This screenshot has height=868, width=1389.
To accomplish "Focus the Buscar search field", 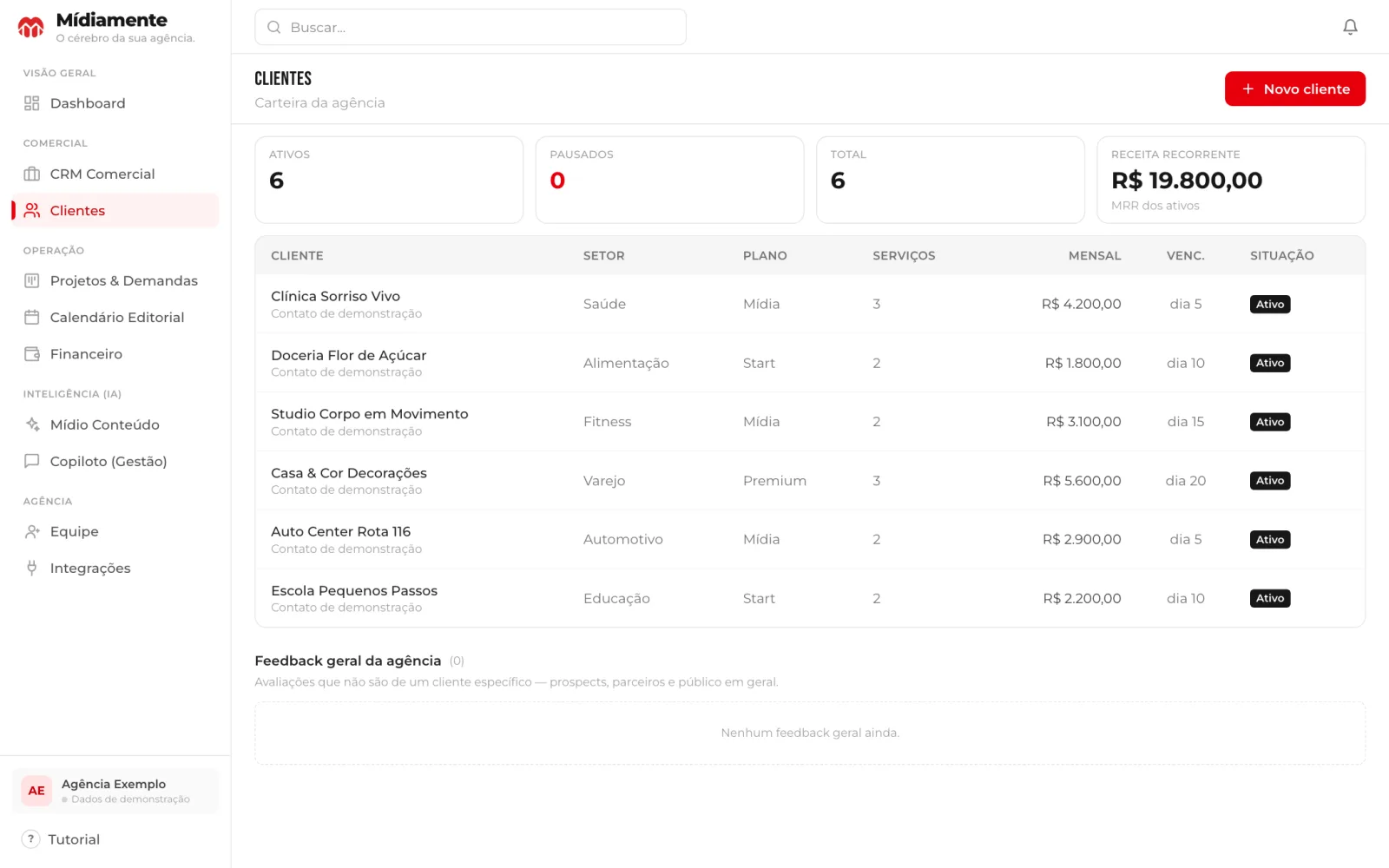I will 471,27.
